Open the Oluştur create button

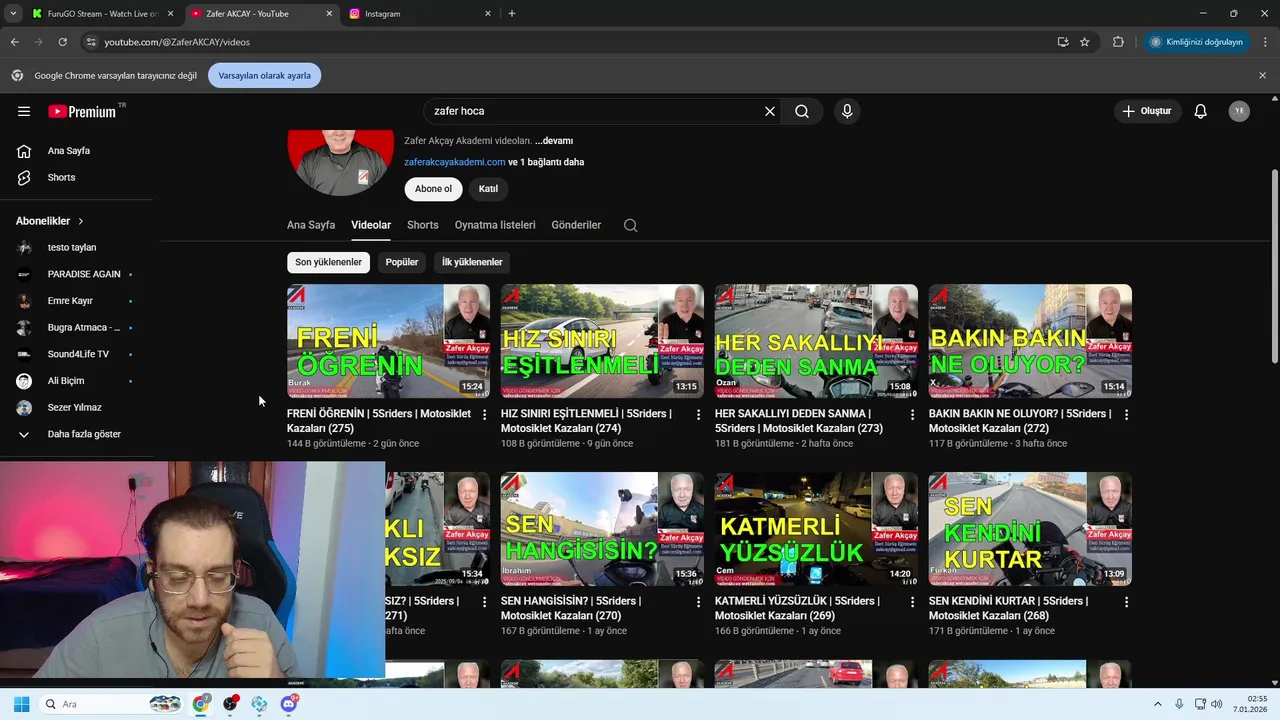click(1147, 111)
